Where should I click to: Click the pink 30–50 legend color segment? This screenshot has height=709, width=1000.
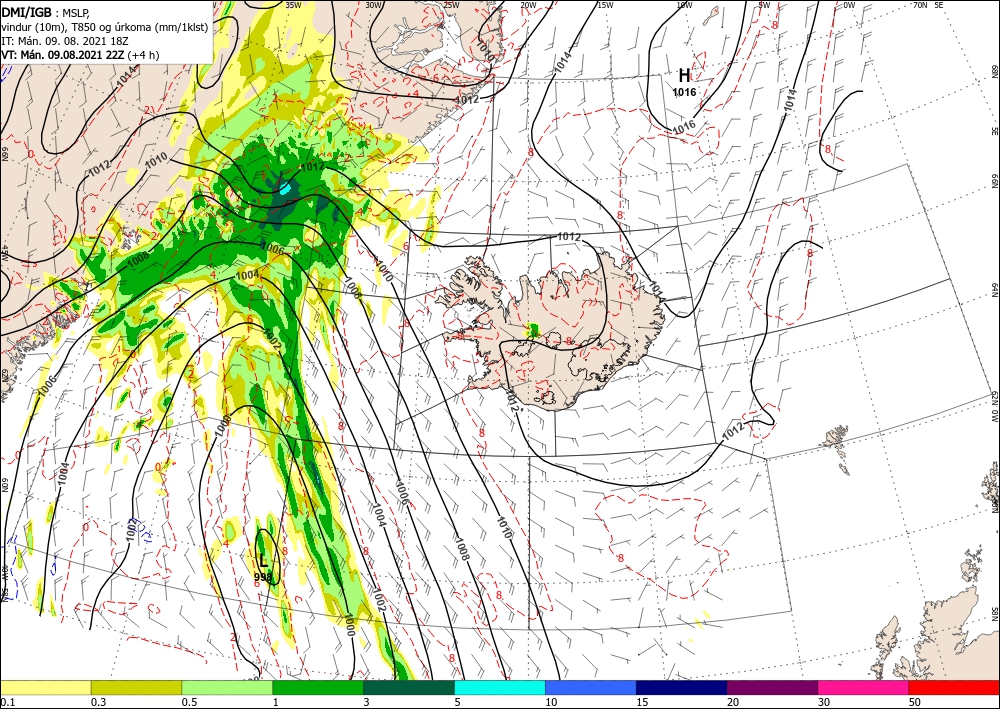click(864, 687)
